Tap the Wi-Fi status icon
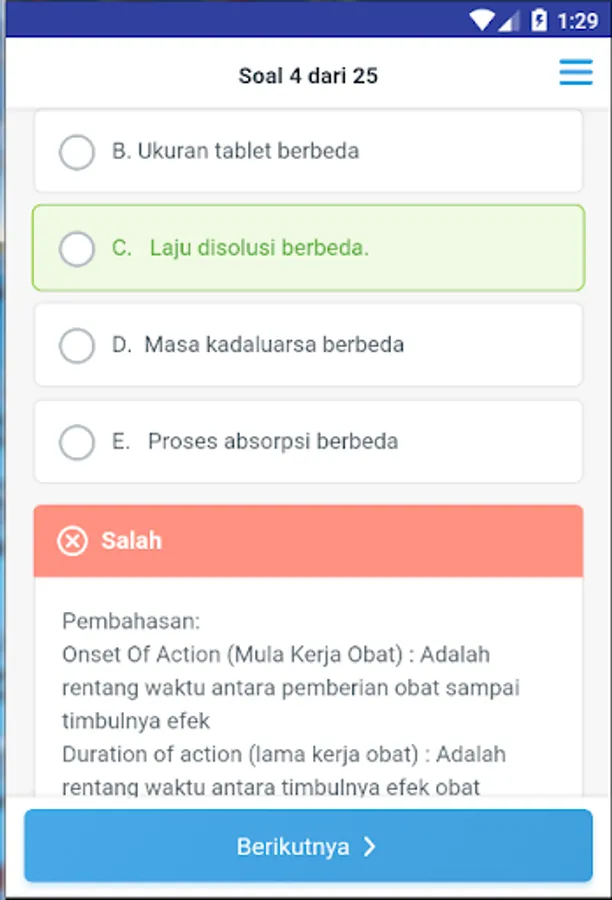The width and height of the screenshot is (612, 900). coord(482,20)
